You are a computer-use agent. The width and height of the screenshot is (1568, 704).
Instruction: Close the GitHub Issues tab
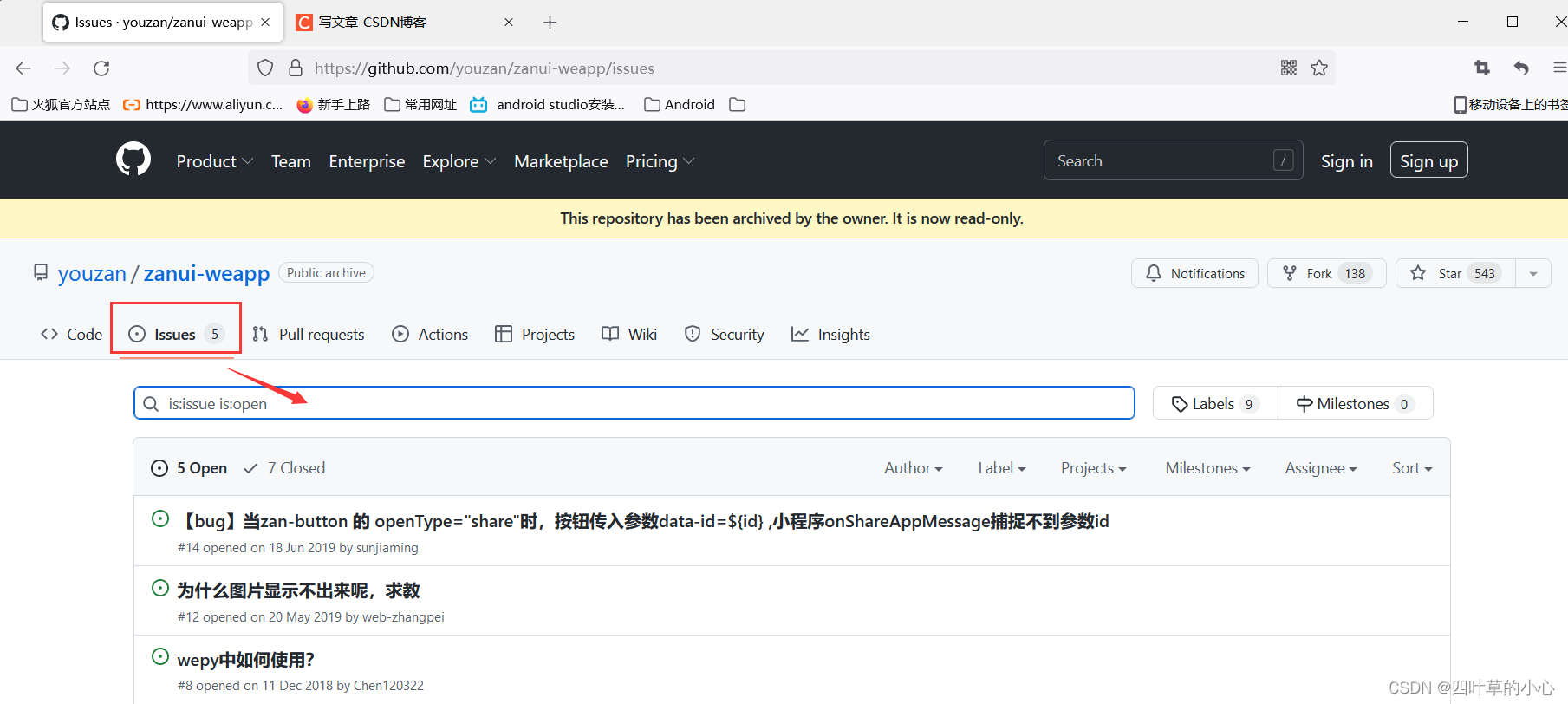(x=265, y=23)
